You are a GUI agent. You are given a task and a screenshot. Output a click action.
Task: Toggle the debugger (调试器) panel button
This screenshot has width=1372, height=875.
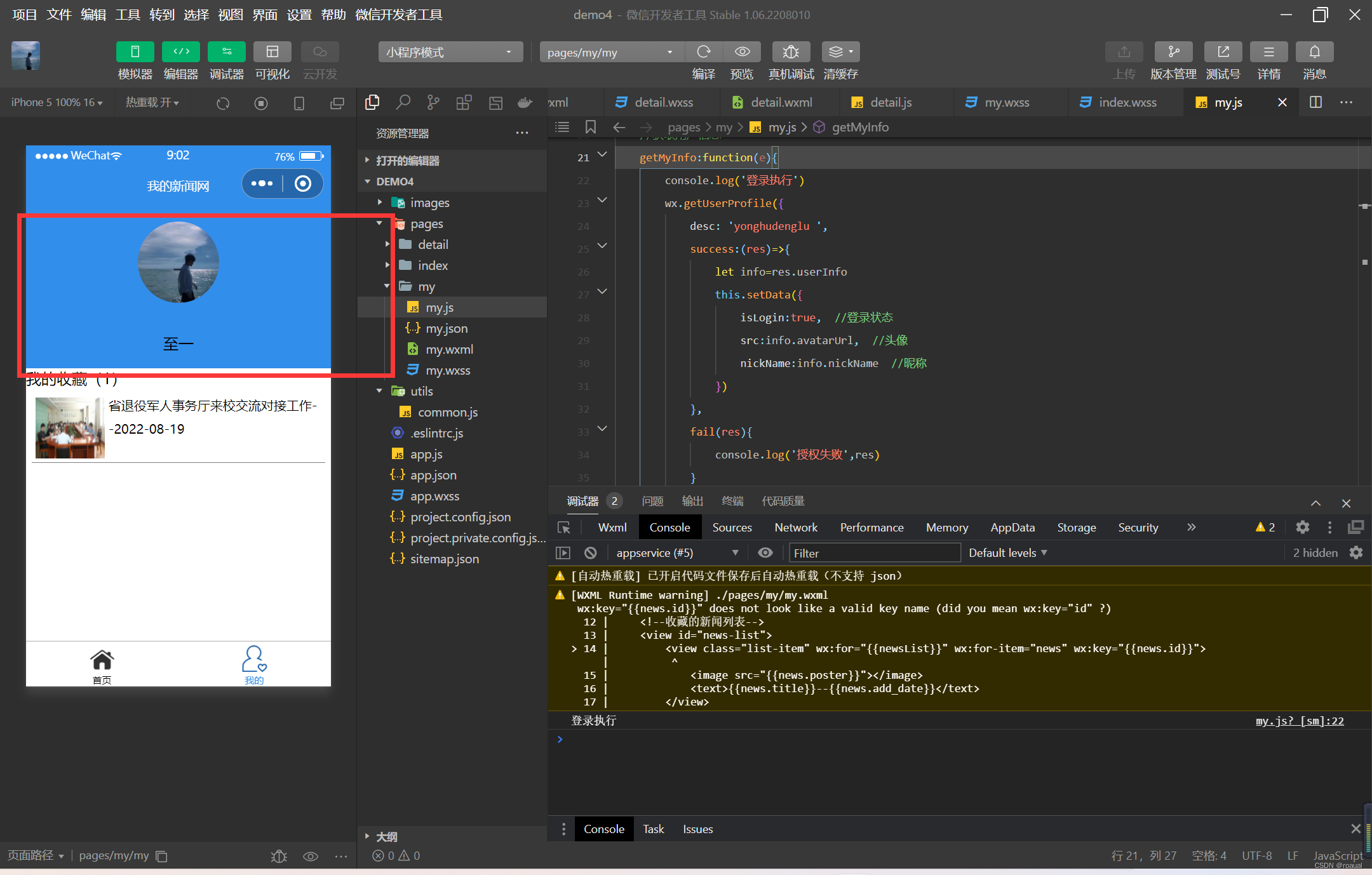point(226,52)
